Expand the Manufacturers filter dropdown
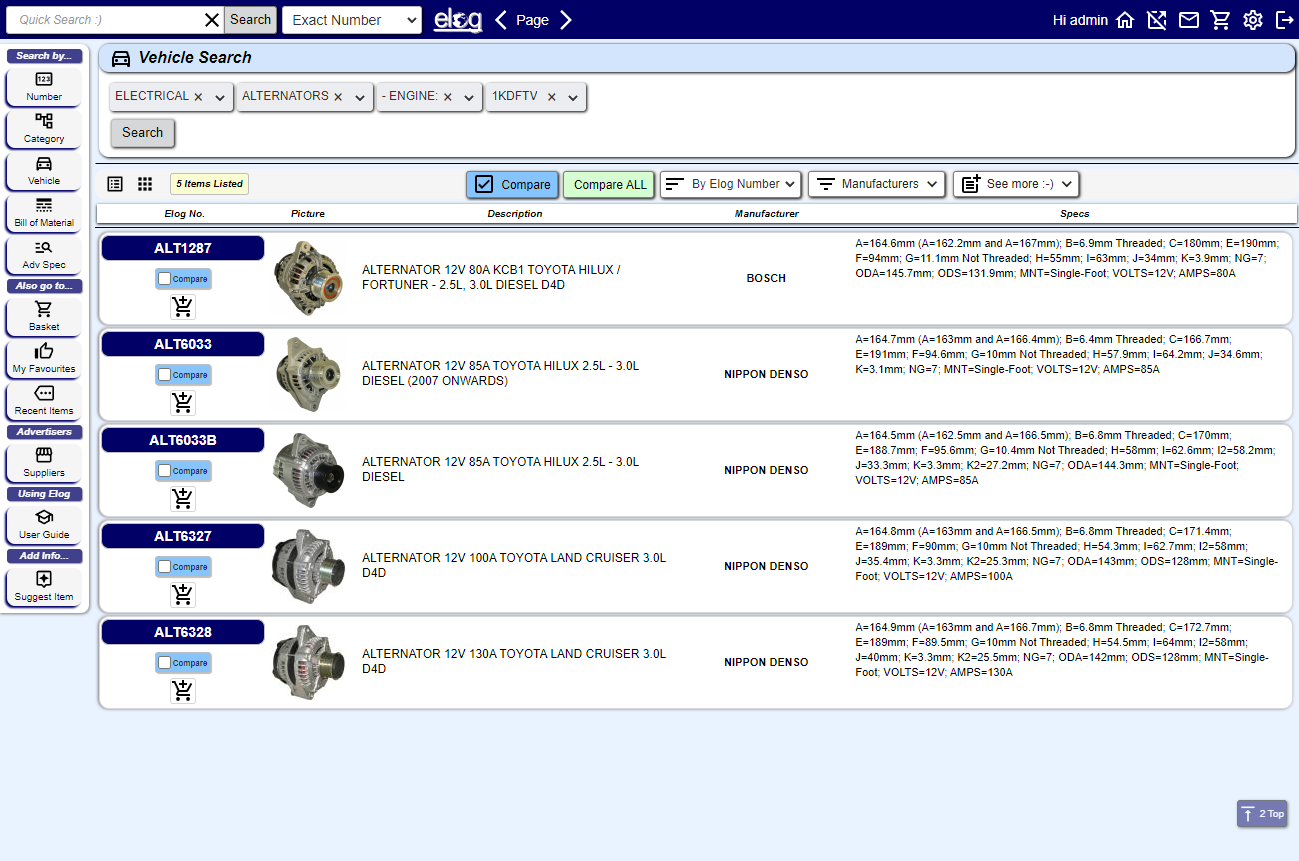Viewport: 1299px width, 861px height. 875,184
